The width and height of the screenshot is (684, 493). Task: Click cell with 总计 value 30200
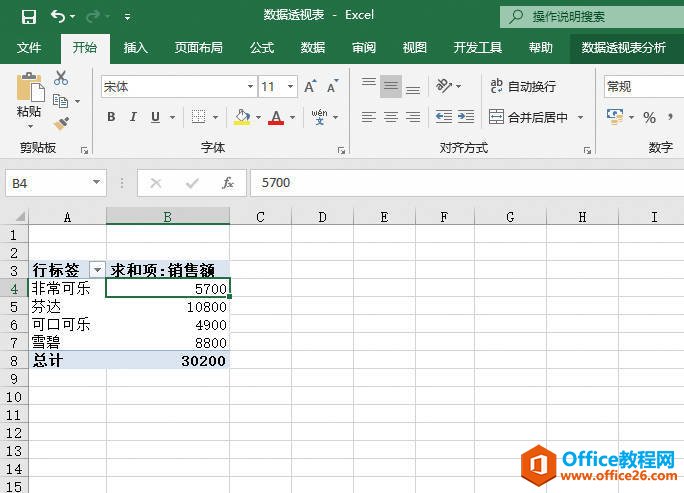pos(168,361)
